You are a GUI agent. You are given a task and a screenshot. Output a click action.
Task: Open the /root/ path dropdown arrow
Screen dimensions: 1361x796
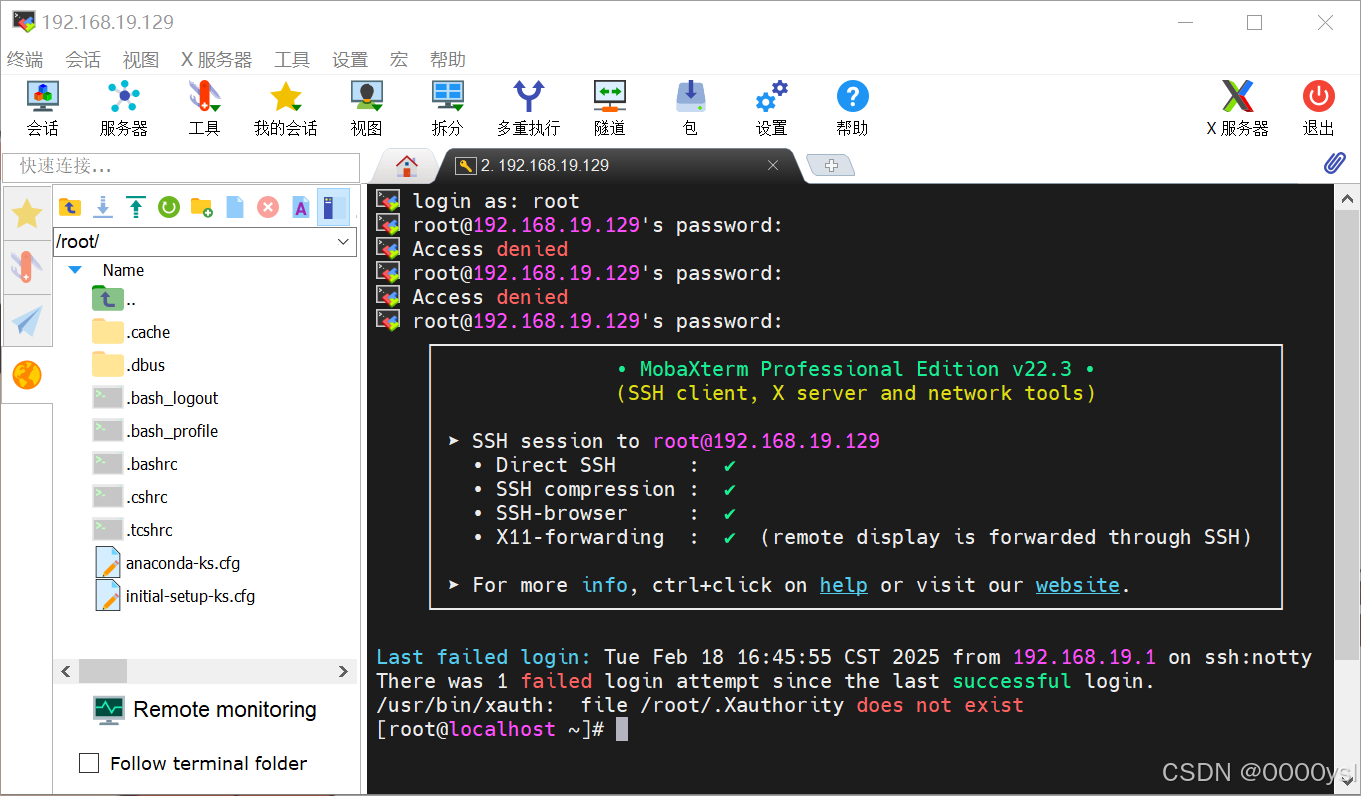click(344, 241)
